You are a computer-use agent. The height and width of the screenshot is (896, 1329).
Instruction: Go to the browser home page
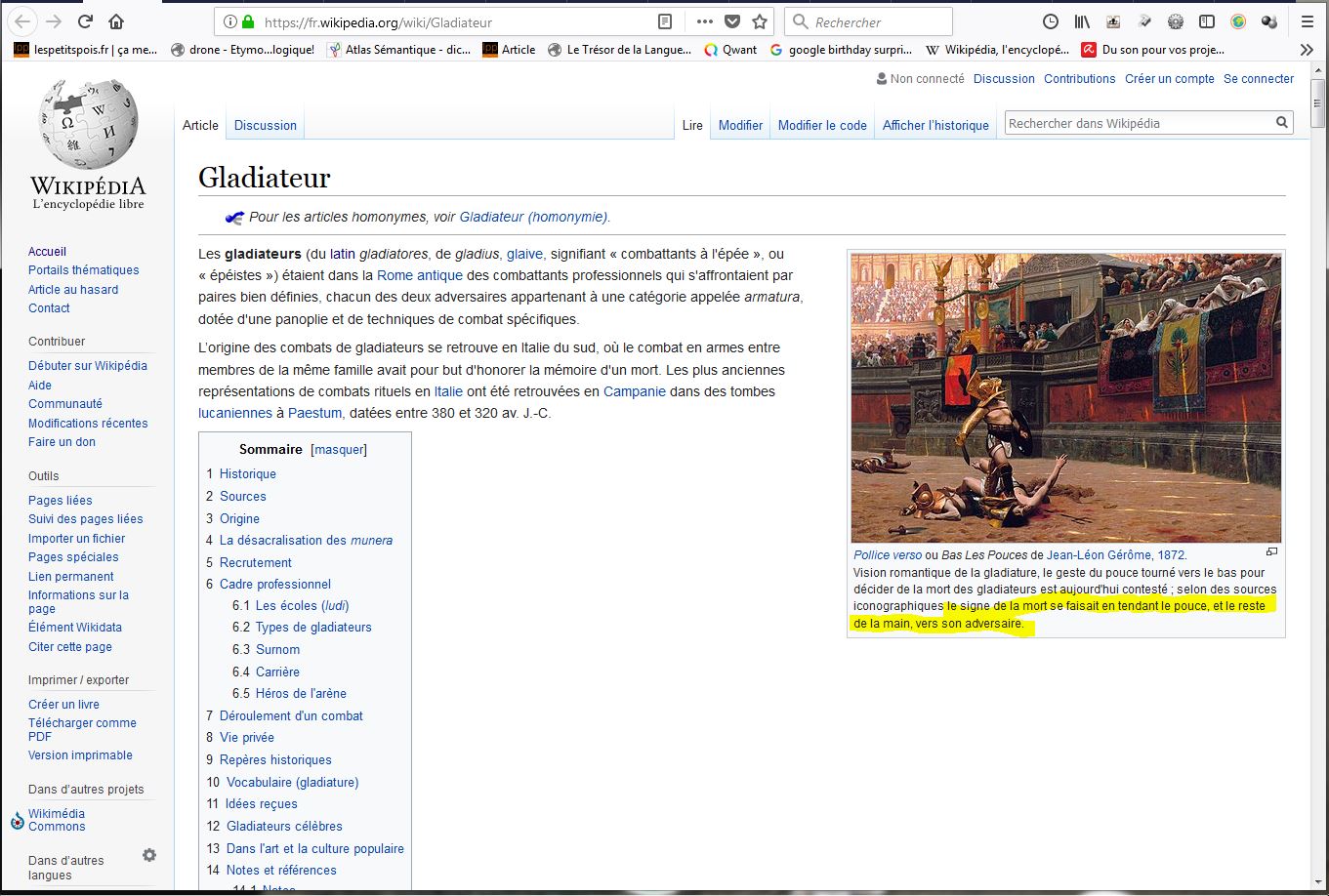pyautogui.click(x=116, y=21)
